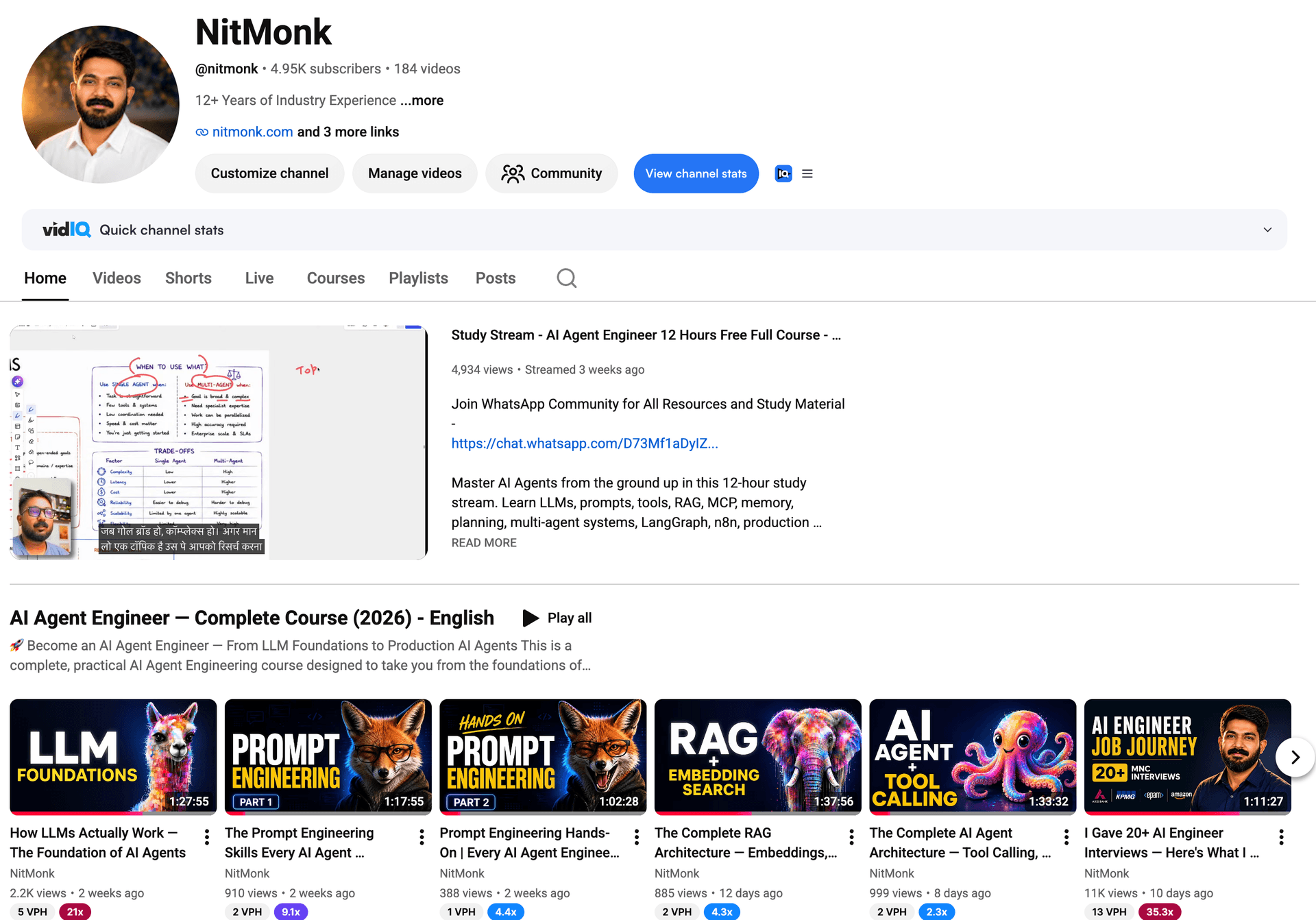
Task: Open options menu for Prompt Engineering Hands-On video
Action: [637, 836]
